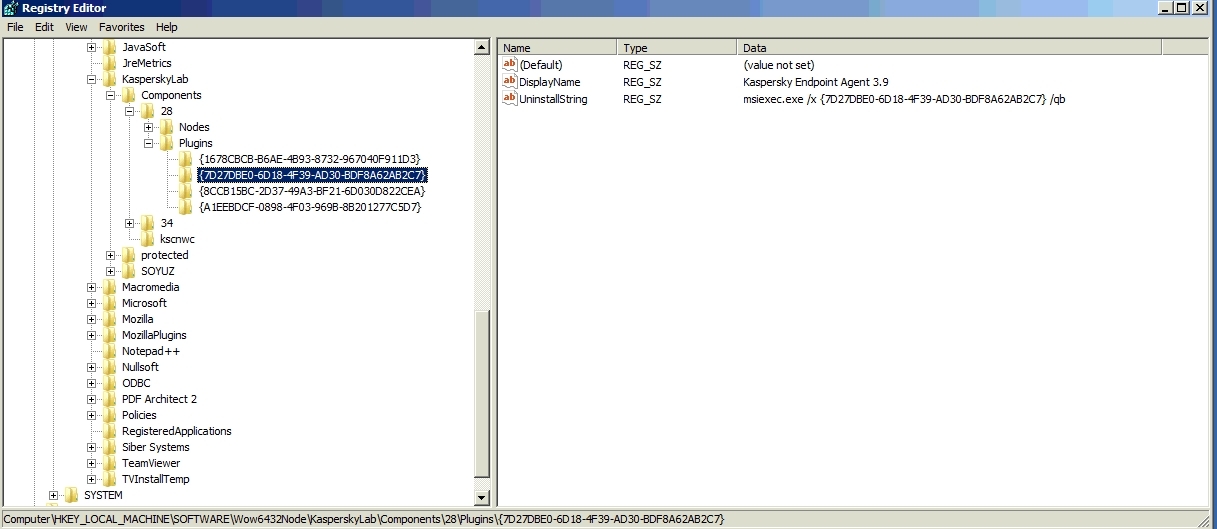Click the TeamViewer folder icon
Image resolution: width=1217 pixels, height=529 pixels.
[x=110, y=463]
